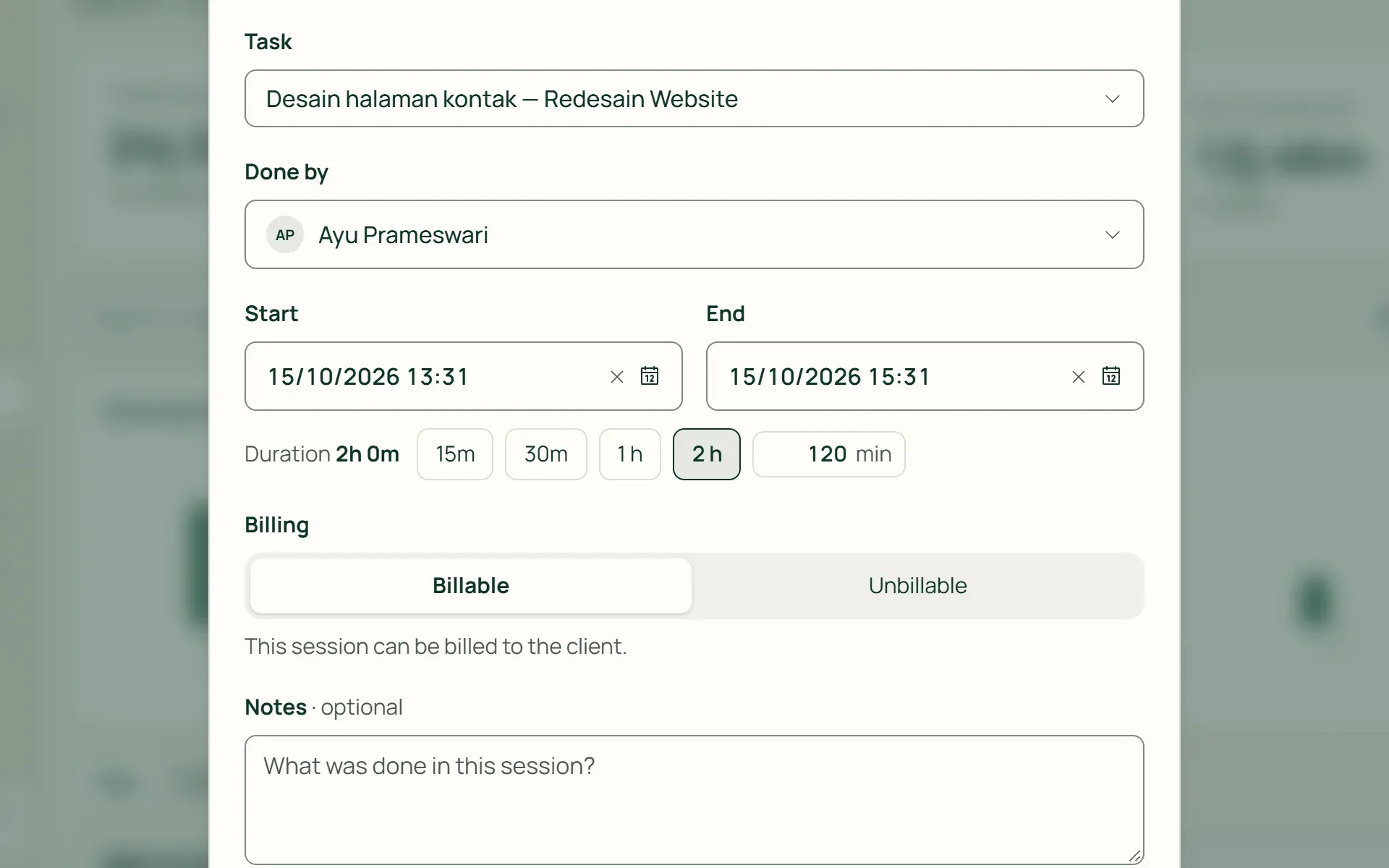Image resolution: width=1389 pixels, height=868 pixels.
Task: Click the billing hint text about client
Action: click(x=436, y=647)
